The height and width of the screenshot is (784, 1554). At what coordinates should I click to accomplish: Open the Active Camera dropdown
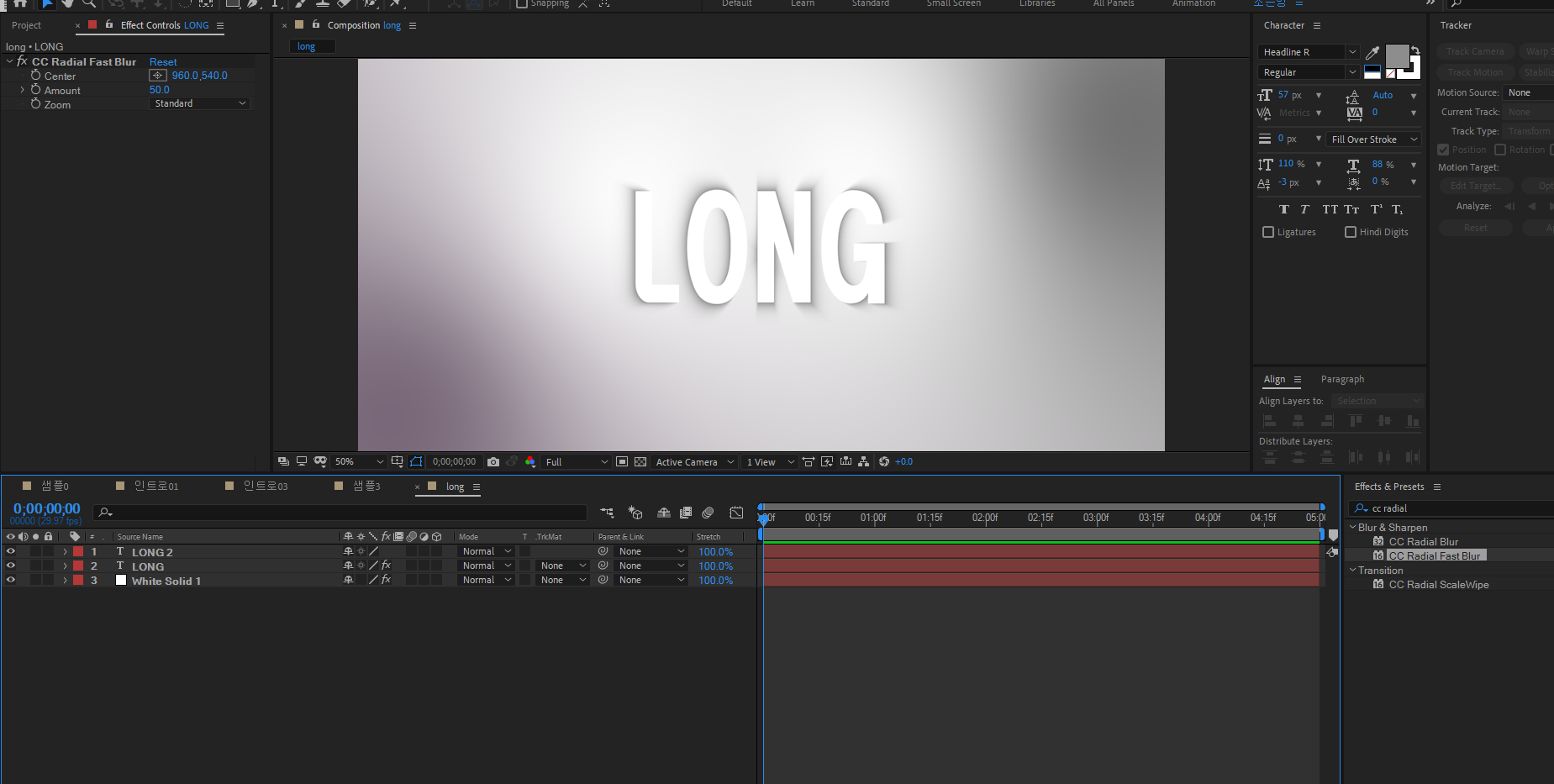pyautogui.click(x=694, y=462)
